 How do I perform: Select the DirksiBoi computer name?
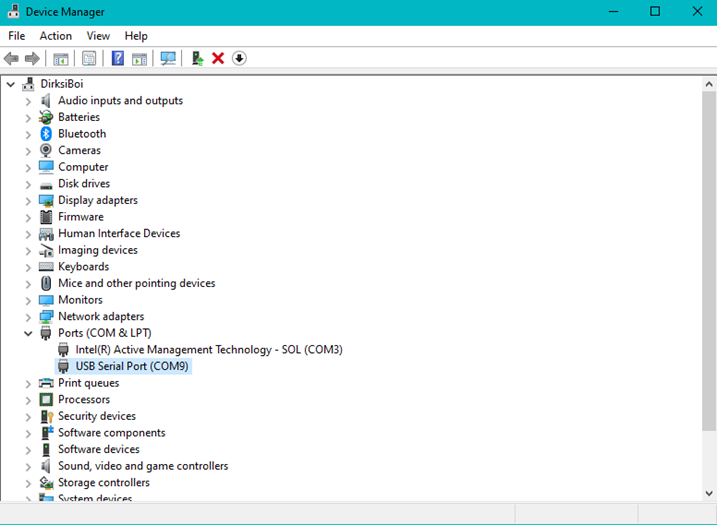point(62,84)
